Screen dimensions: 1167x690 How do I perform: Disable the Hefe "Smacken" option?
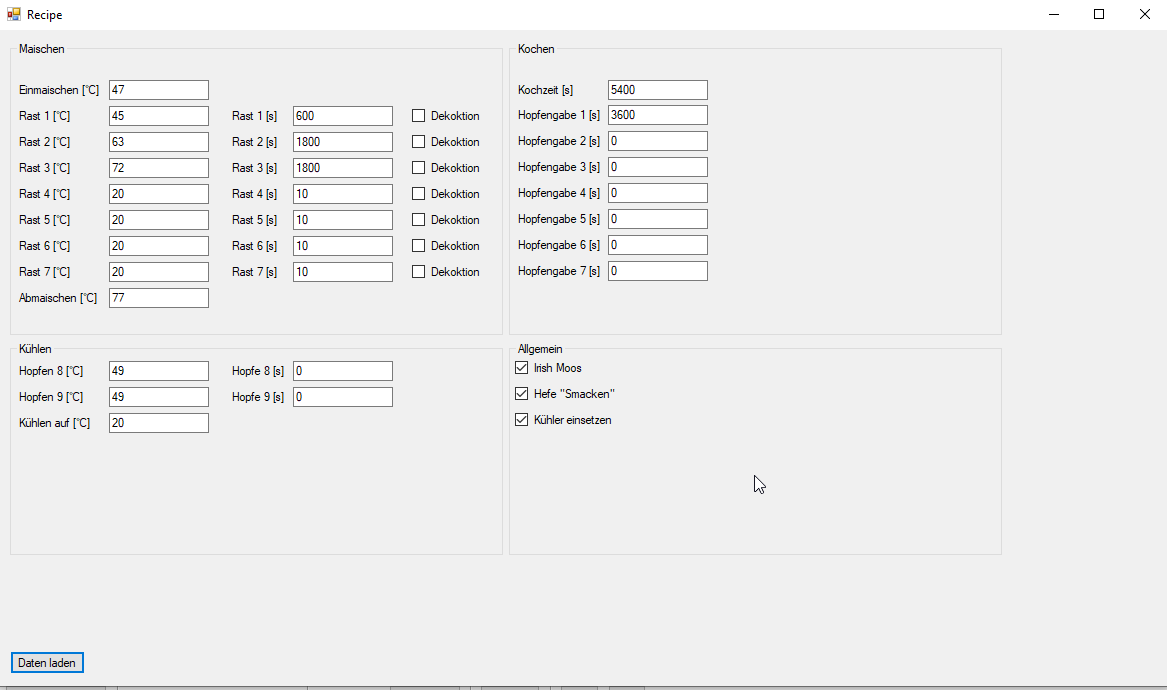(x=521, y=394)
